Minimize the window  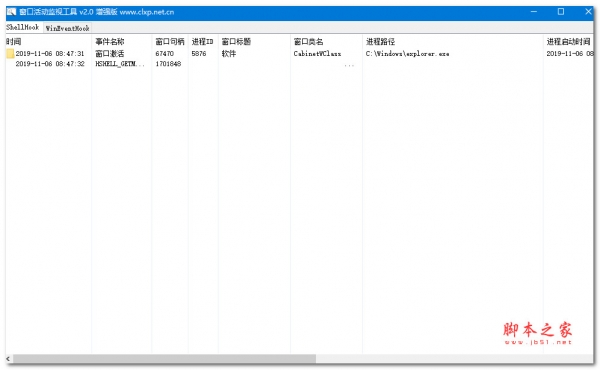coord(534,12)
